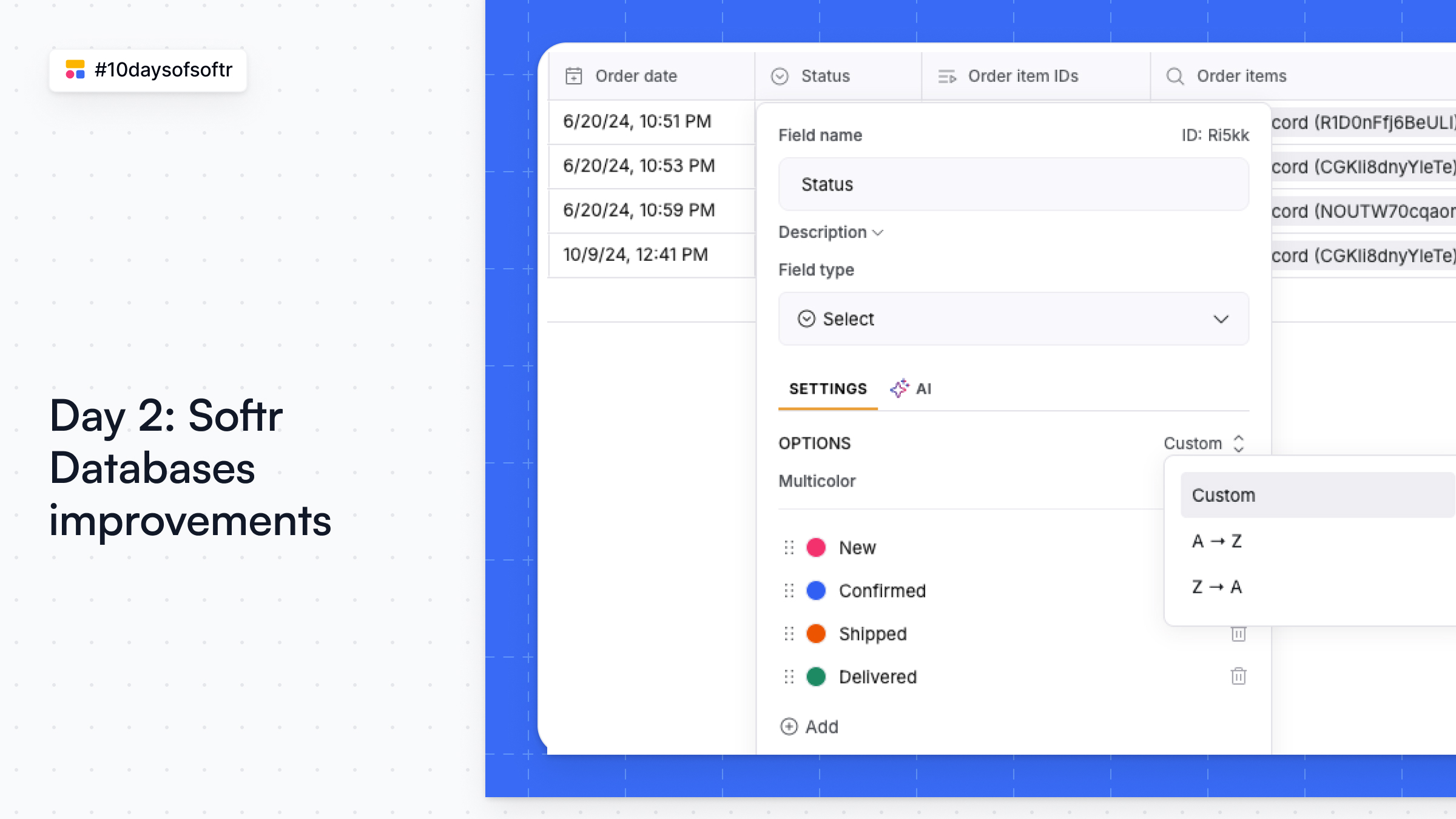Pick the pink color swatch for New
The image size is (1456, 819).
pyautogui.click(x=816, y=548)
